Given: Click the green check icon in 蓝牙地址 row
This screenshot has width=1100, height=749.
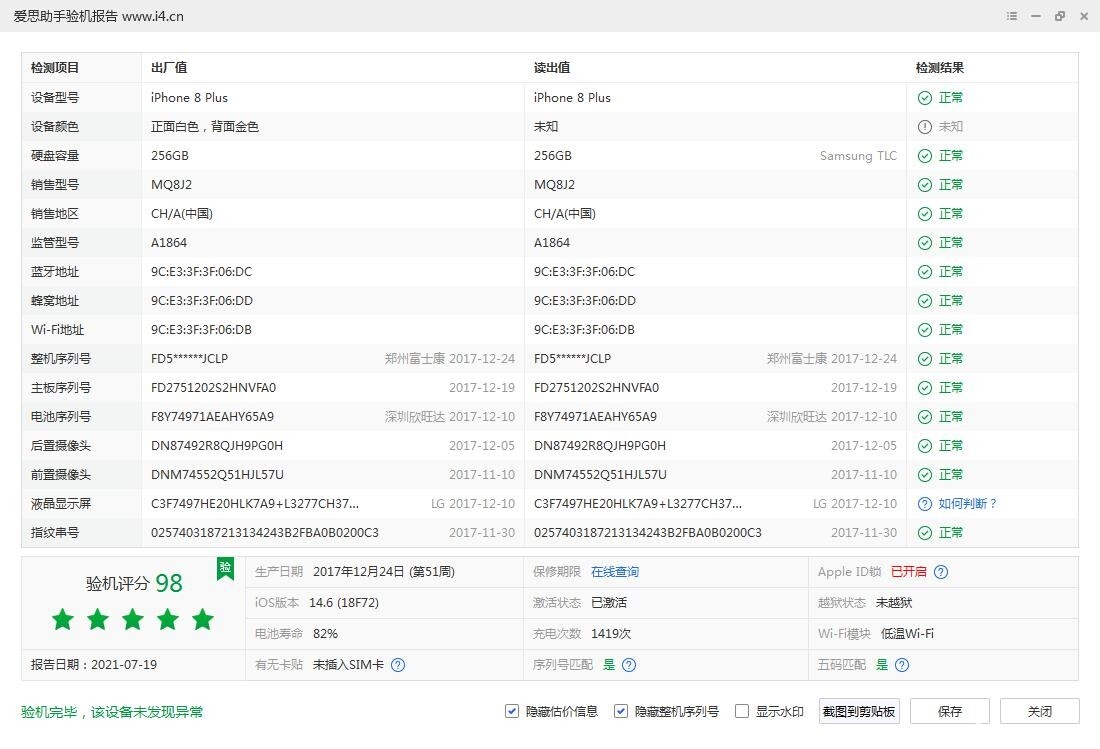Looking at the screenshot, I should coord(925,271).
